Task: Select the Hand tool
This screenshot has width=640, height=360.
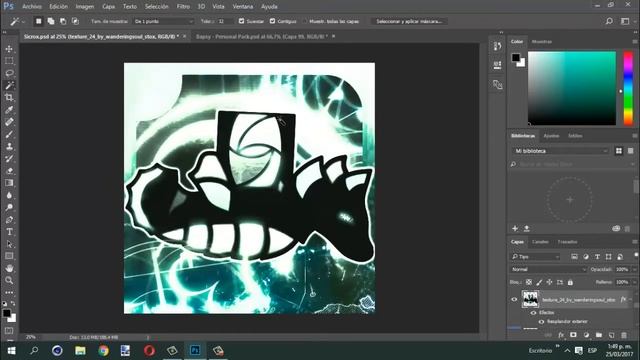Action: tap(9, 268)
